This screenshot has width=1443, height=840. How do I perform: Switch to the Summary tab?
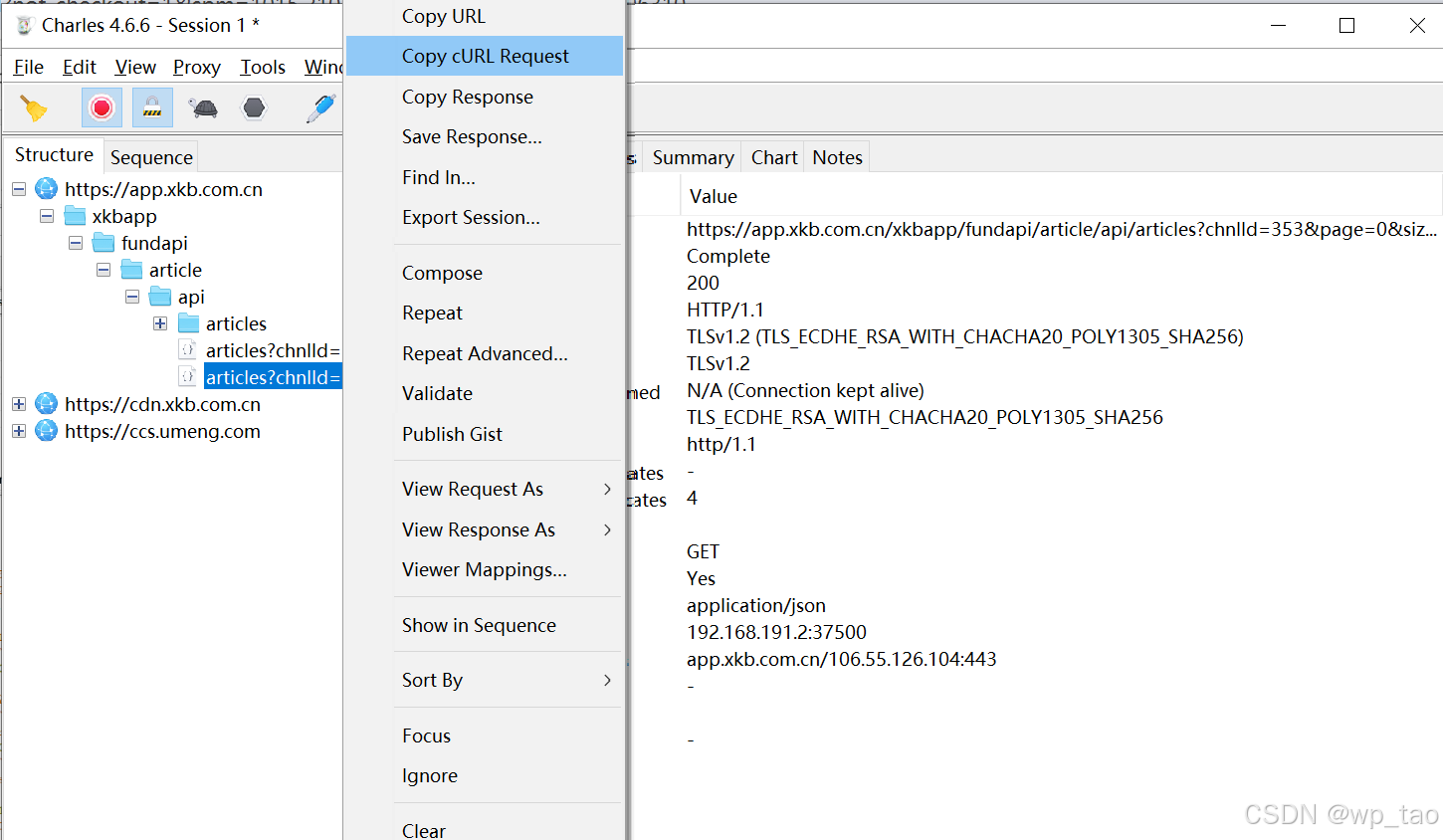[693, 157]
